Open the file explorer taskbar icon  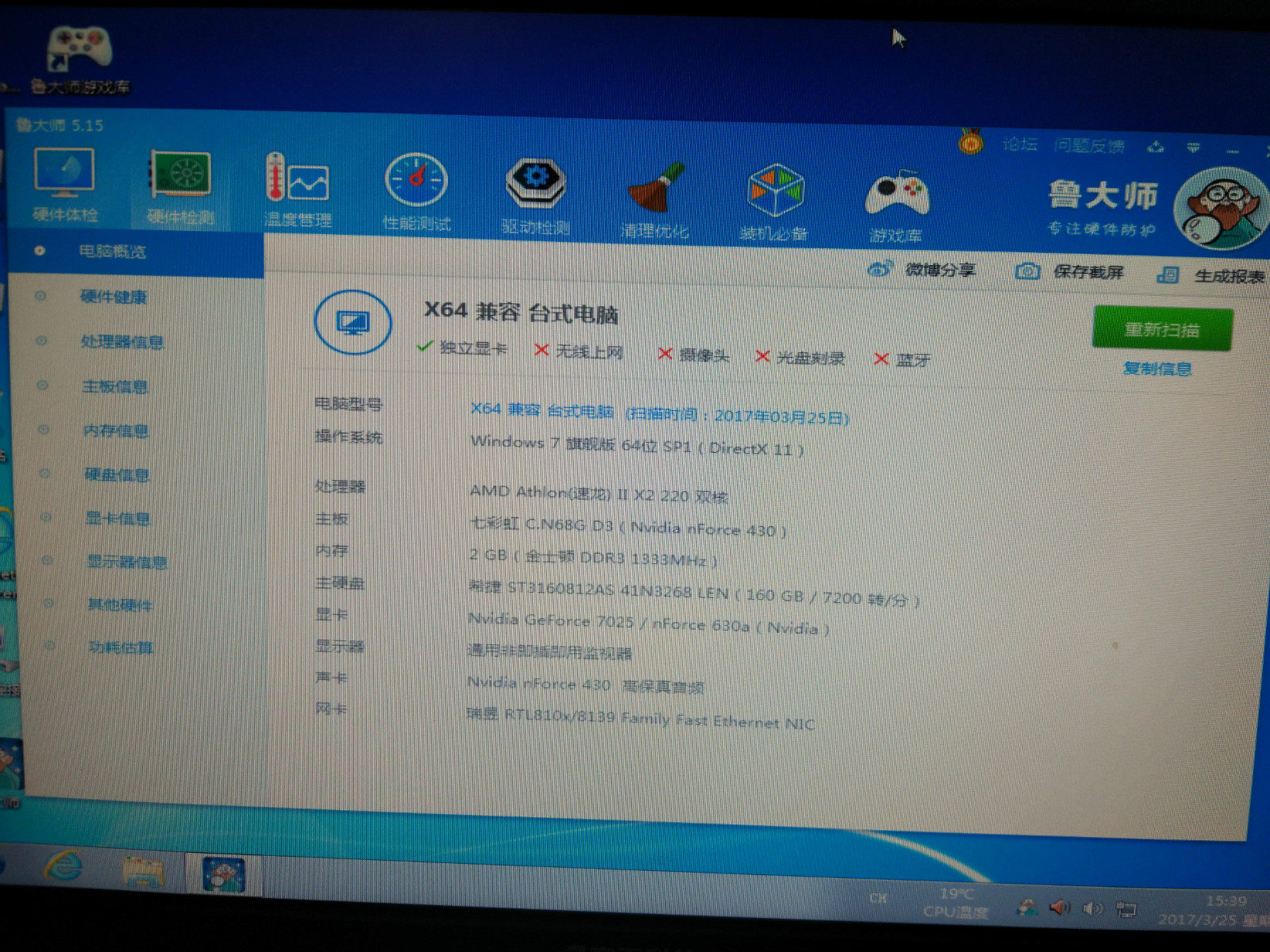143,871
